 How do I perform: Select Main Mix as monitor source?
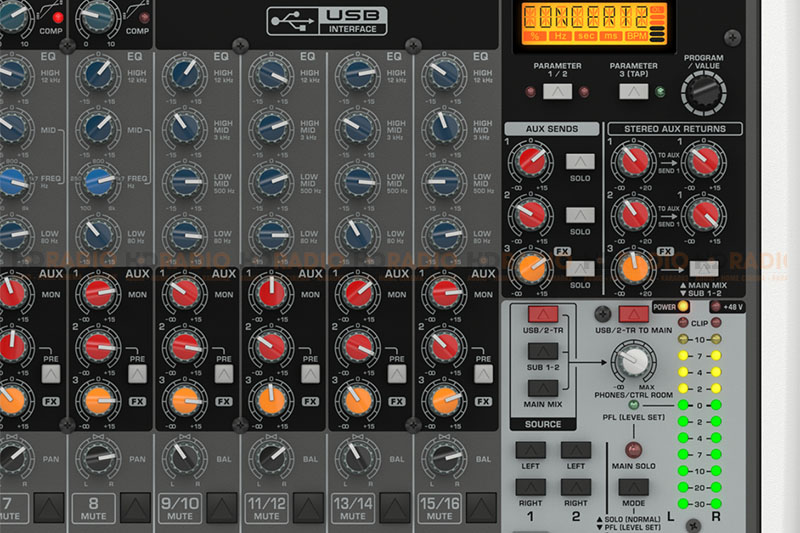[542, 387]
